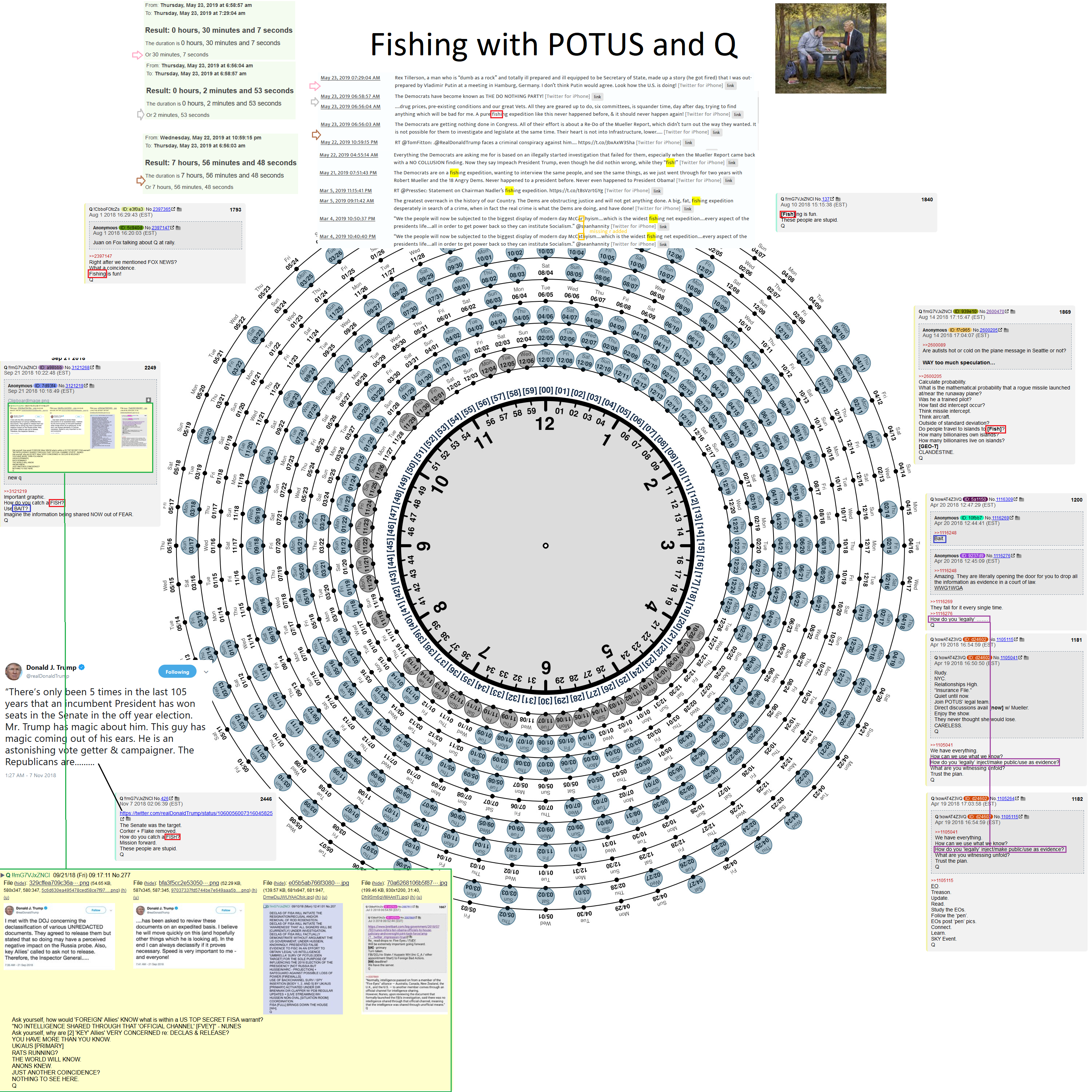Image resolution: width=1092 pixels, height=1092 pixels.
Task: Click folder icon next to No.1105264
Action: tap(1022, 799)
